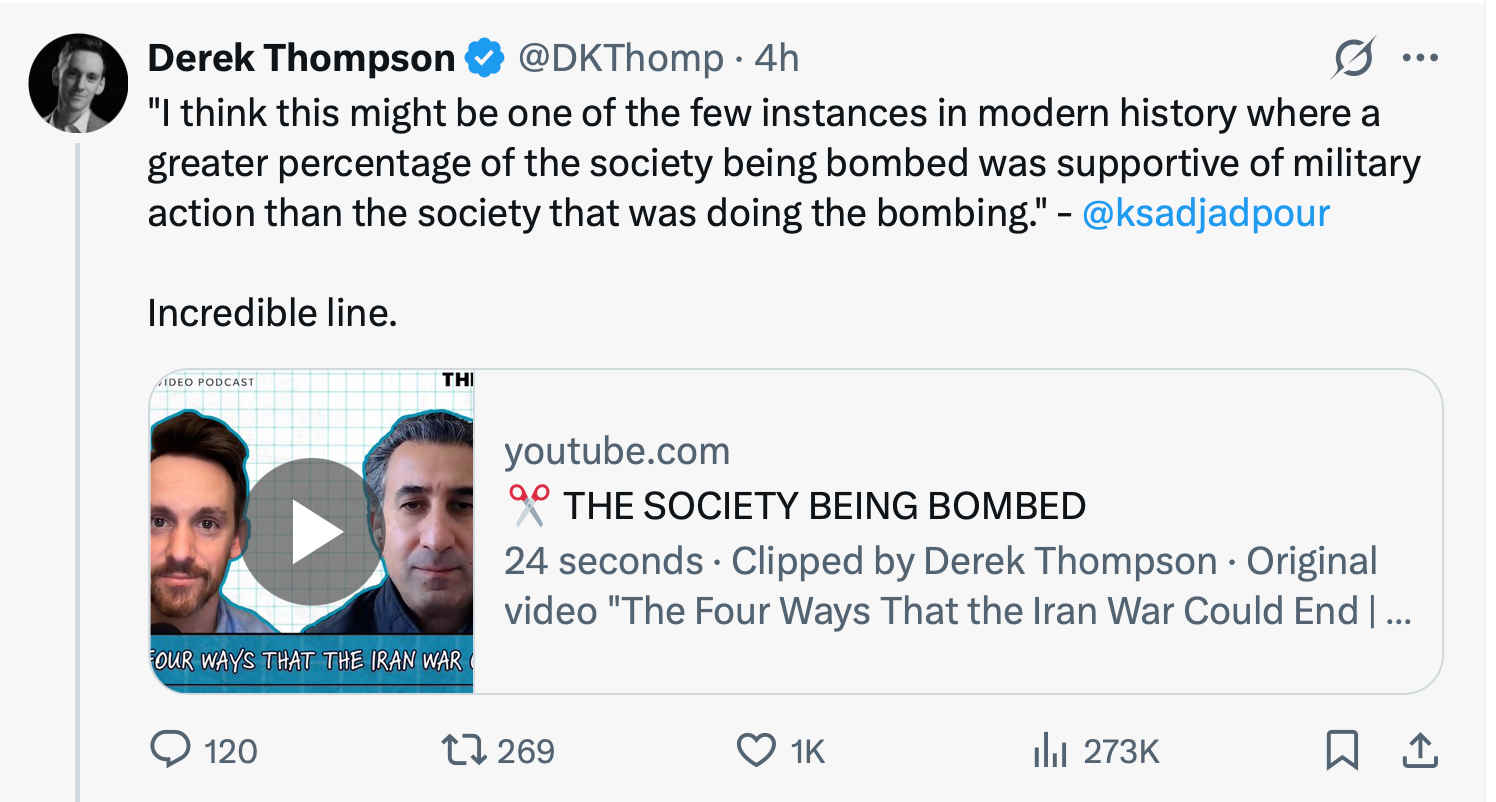Play the YouTube clip video

[314, 532]
